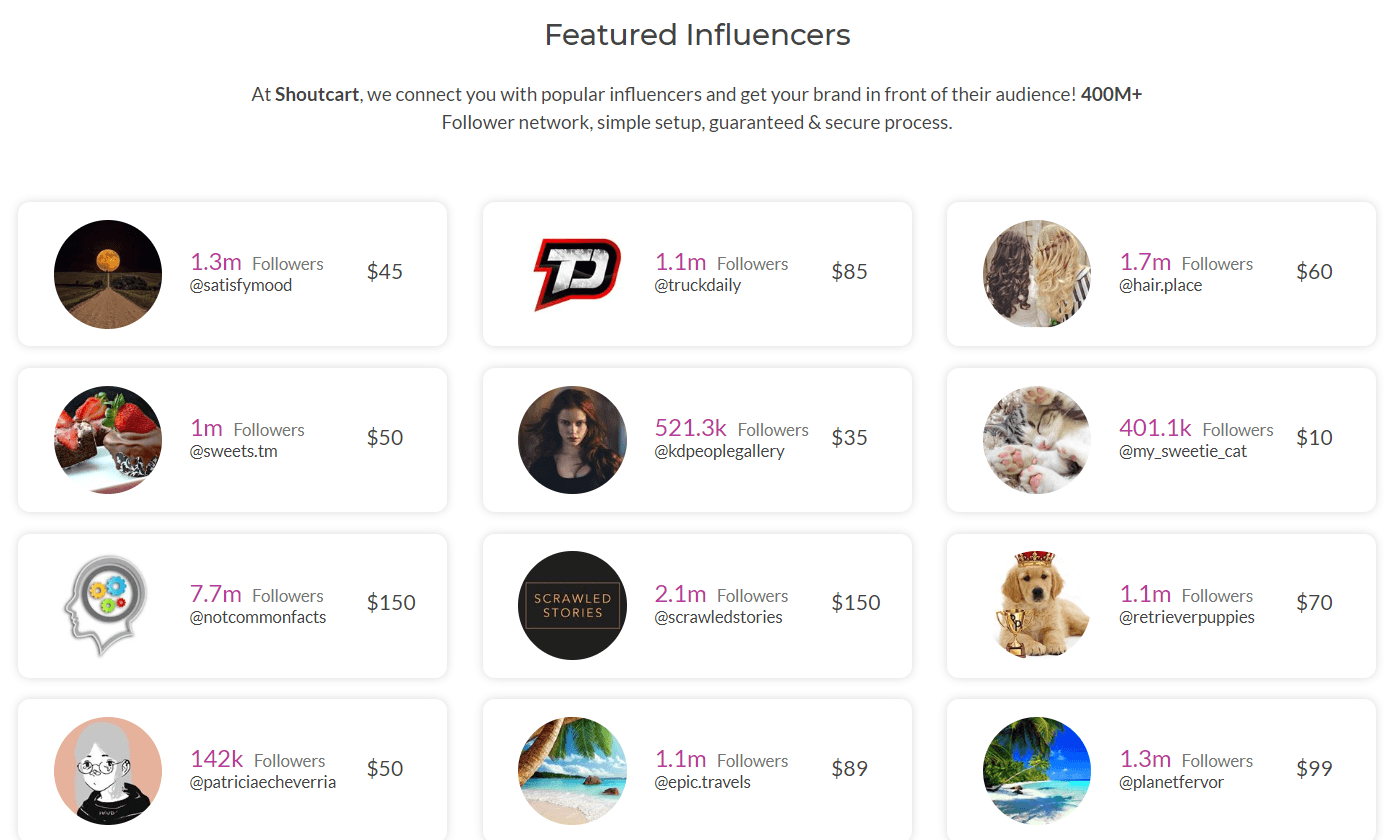Open the @satisfymood username link
Screen dimensions: 1394x840
click(241, 286)
